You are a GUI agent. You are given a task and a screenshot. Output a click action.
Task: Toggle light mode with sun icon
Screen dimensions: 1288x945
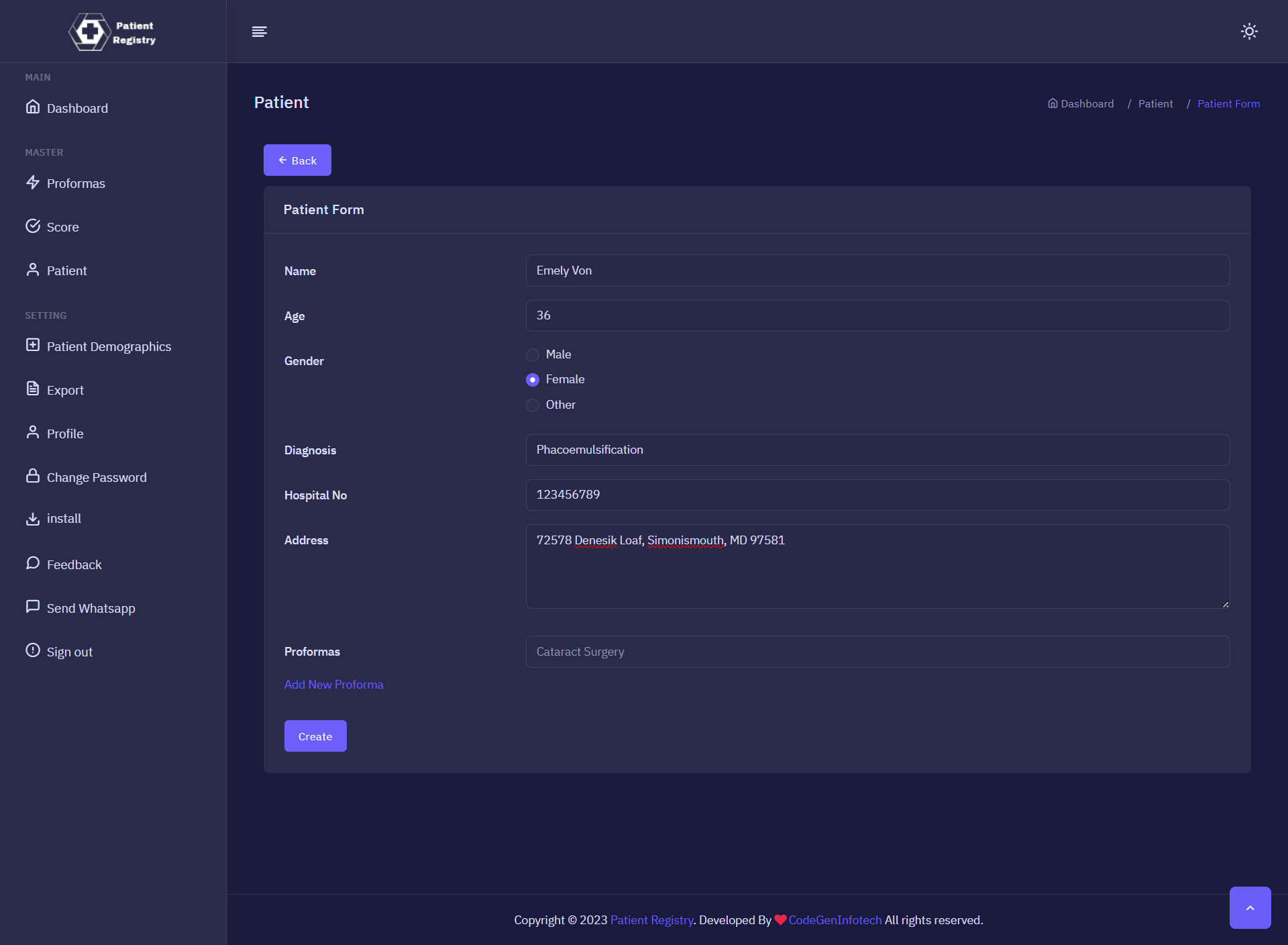point(1248,32)
